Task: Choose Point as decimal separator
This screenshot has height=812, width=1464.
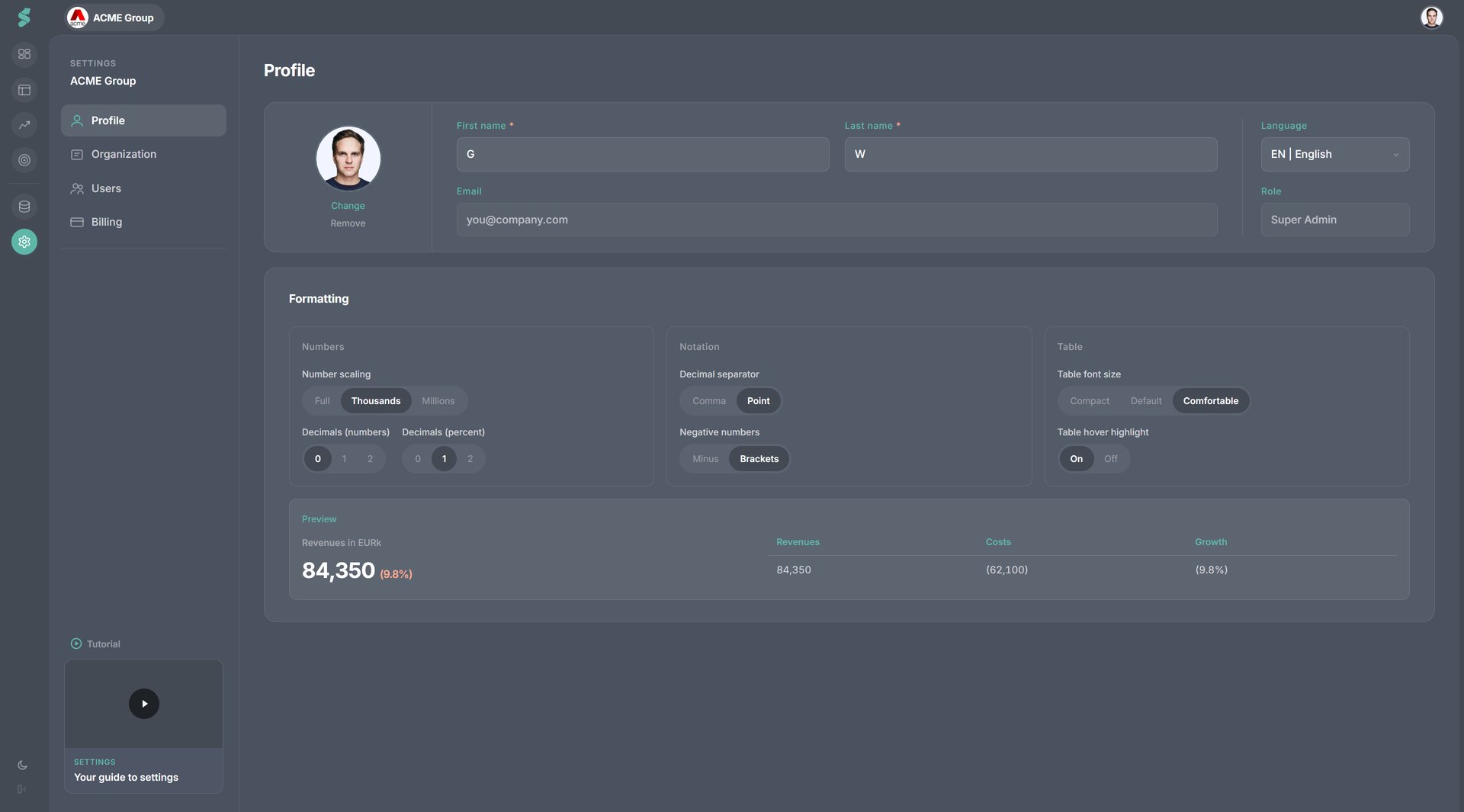Action: [759, 401]
